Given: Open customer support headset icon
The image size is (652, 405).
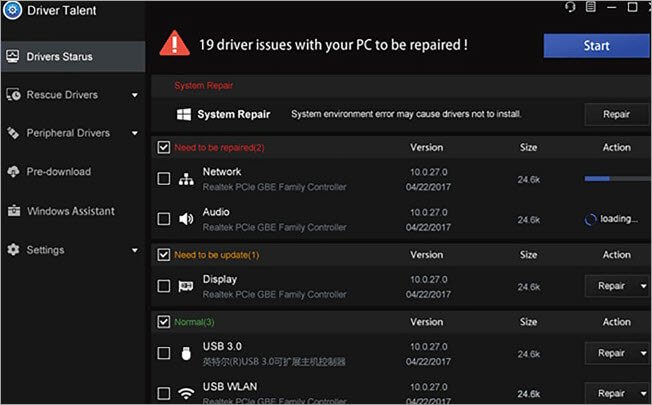Looking at the screenshot, I should point(570,7).
